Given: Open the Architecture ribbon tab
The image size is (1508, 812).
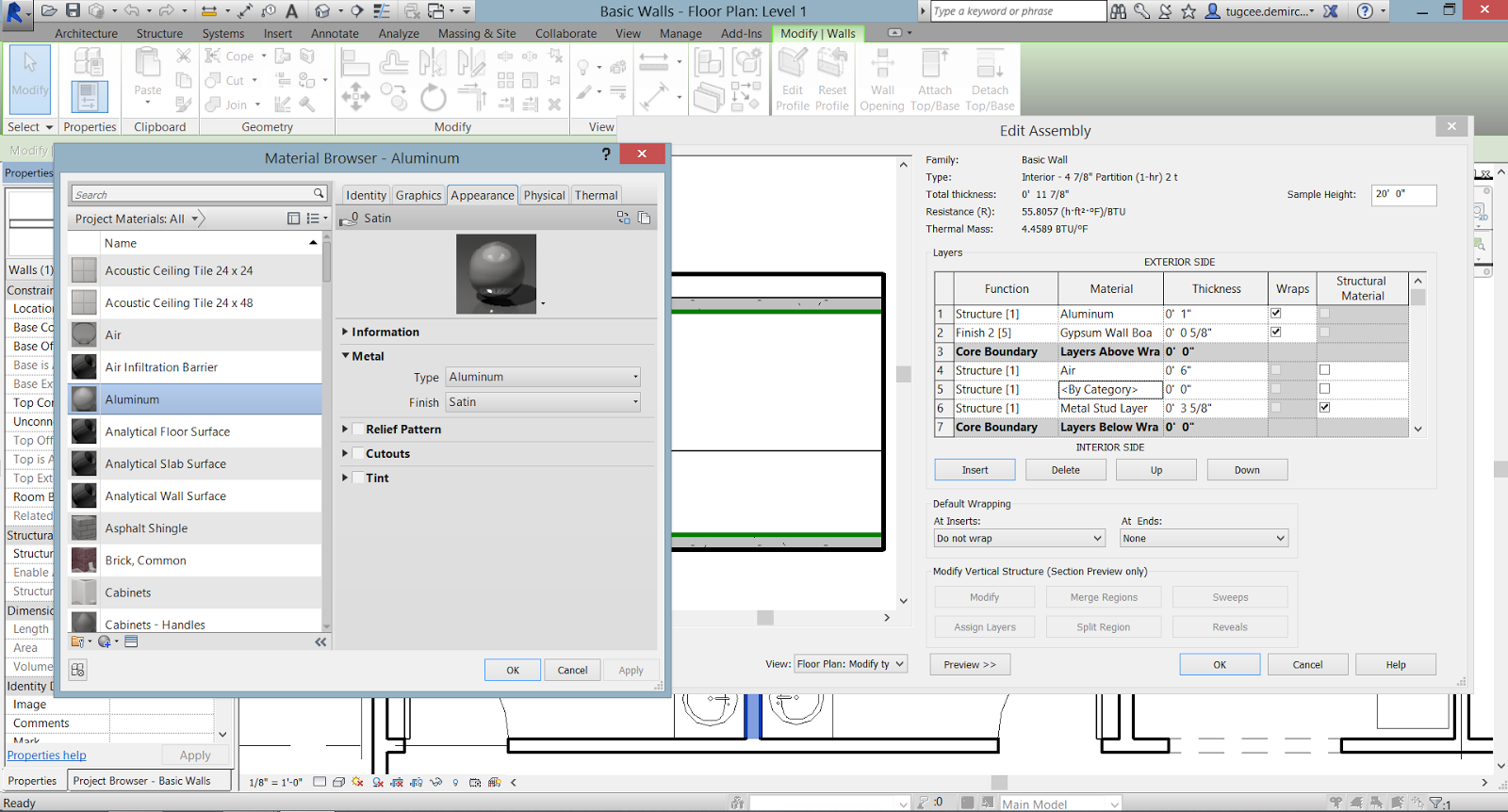Looking at the screenshot, I should point(86,33).
